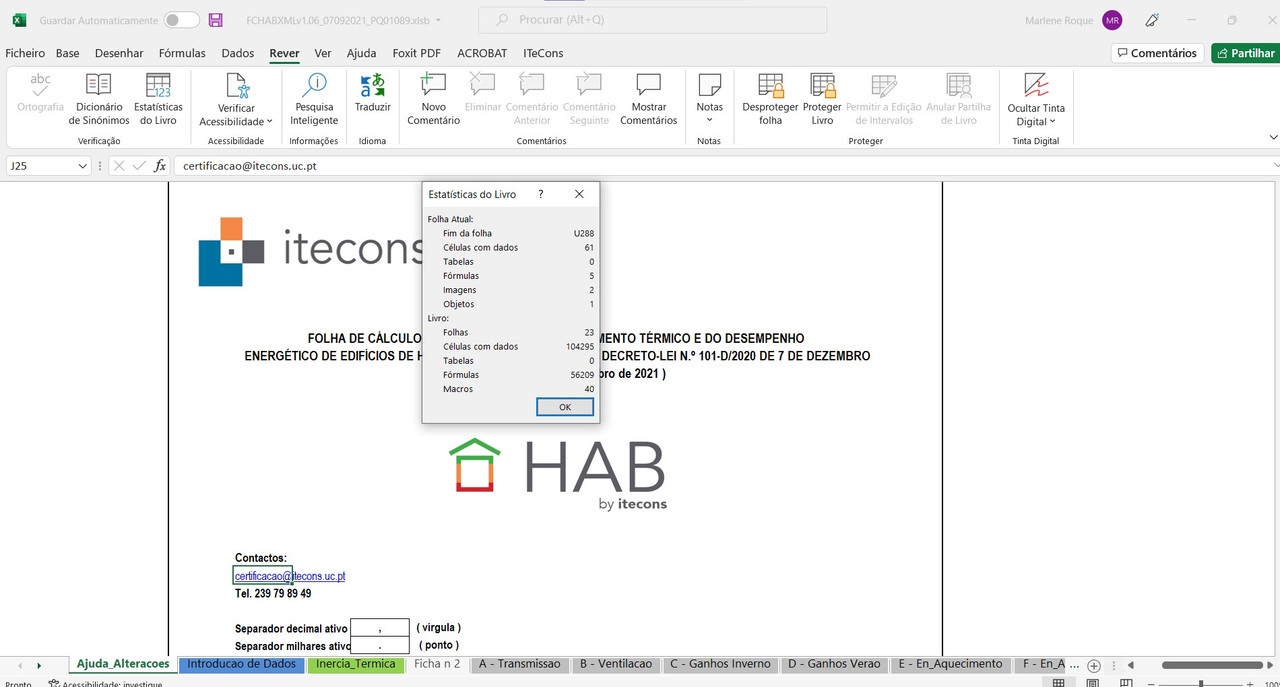The image size is (1280, 687).
Task: Select the Ficha n 2 sheet tab
Action: tap(437, 664)
